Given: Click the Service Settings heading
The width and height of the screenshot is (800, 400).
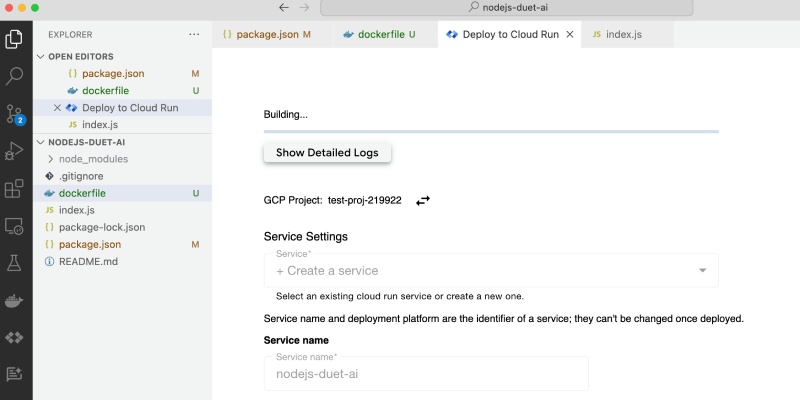Looking at the screenshot, I should [x=306, y=237].
